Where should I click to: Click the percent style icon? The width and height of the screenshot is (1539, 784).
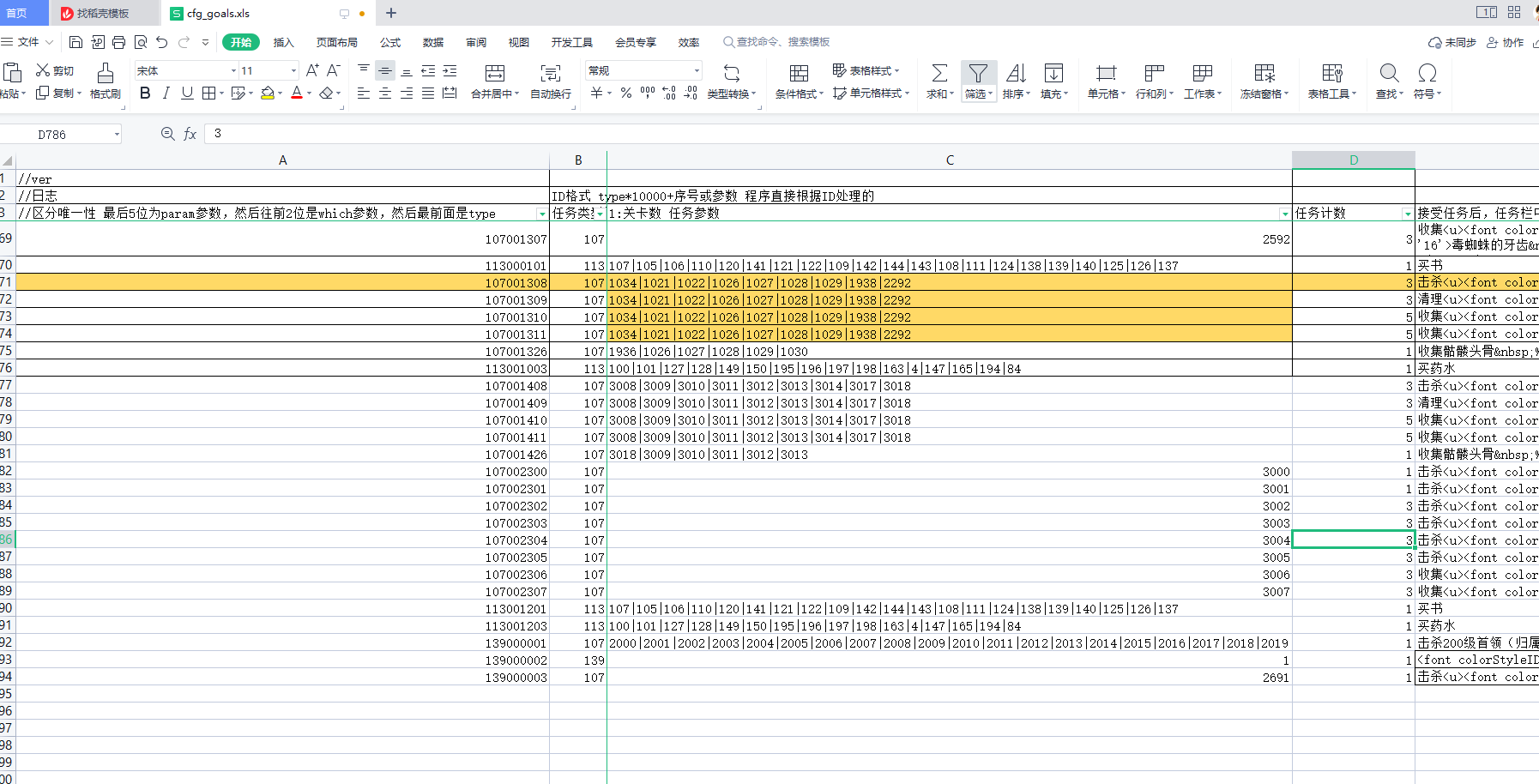click(626, 93)
